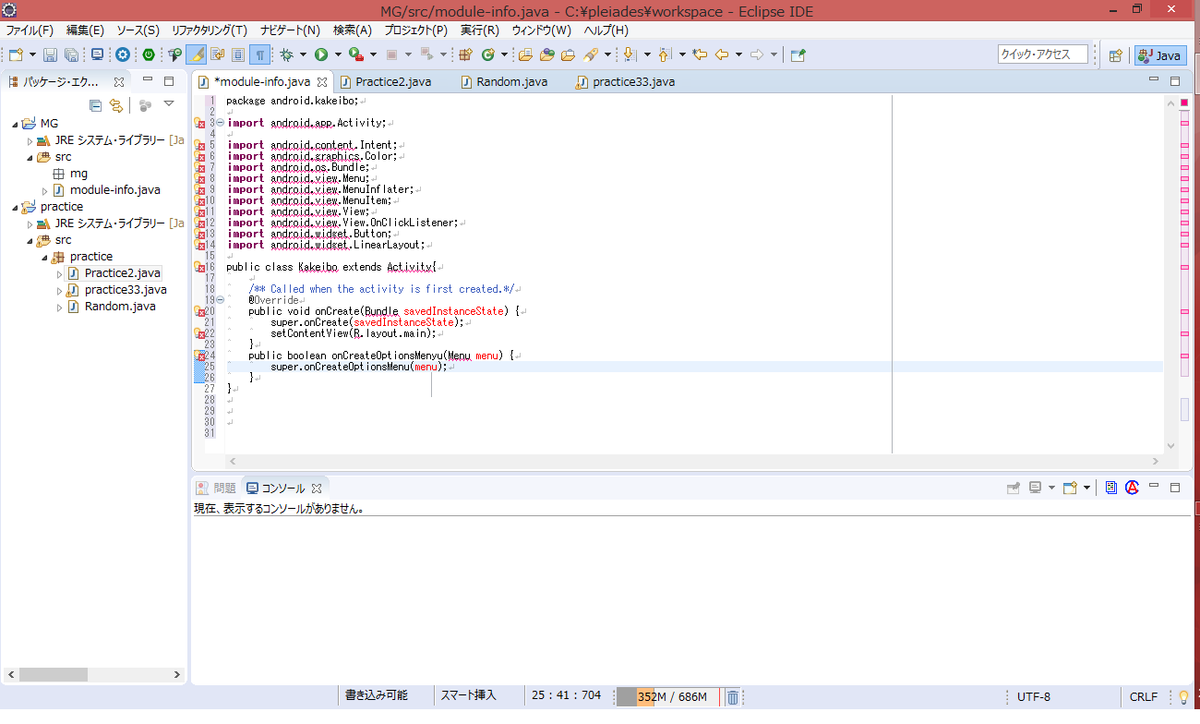Open the Open Console dropdown arrow

click(1087, 487)
